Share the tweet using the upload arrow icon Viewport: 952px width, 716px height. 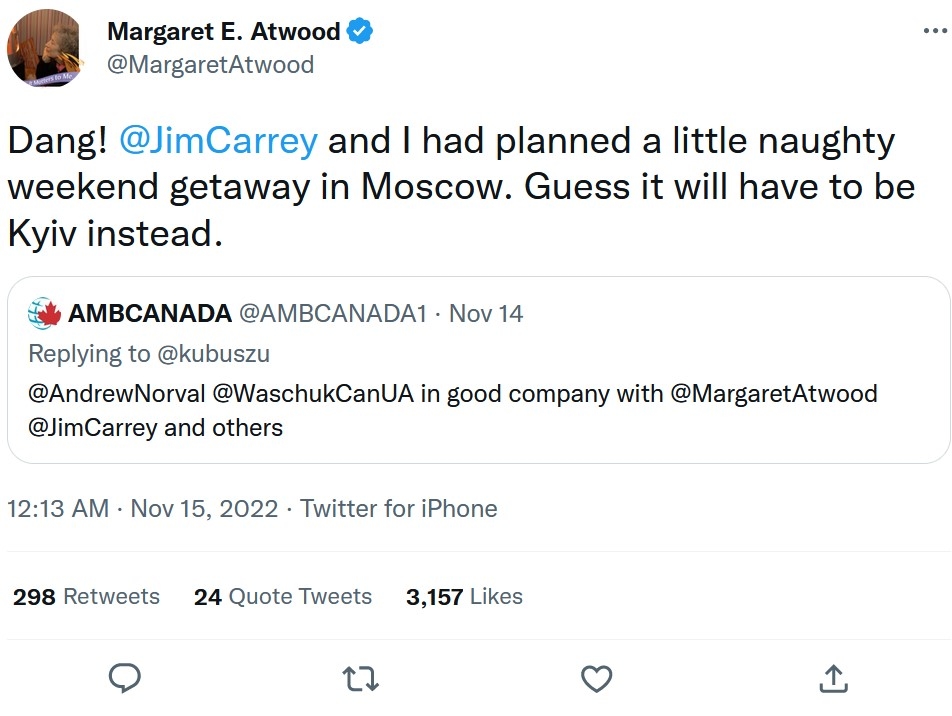[833, 679]
